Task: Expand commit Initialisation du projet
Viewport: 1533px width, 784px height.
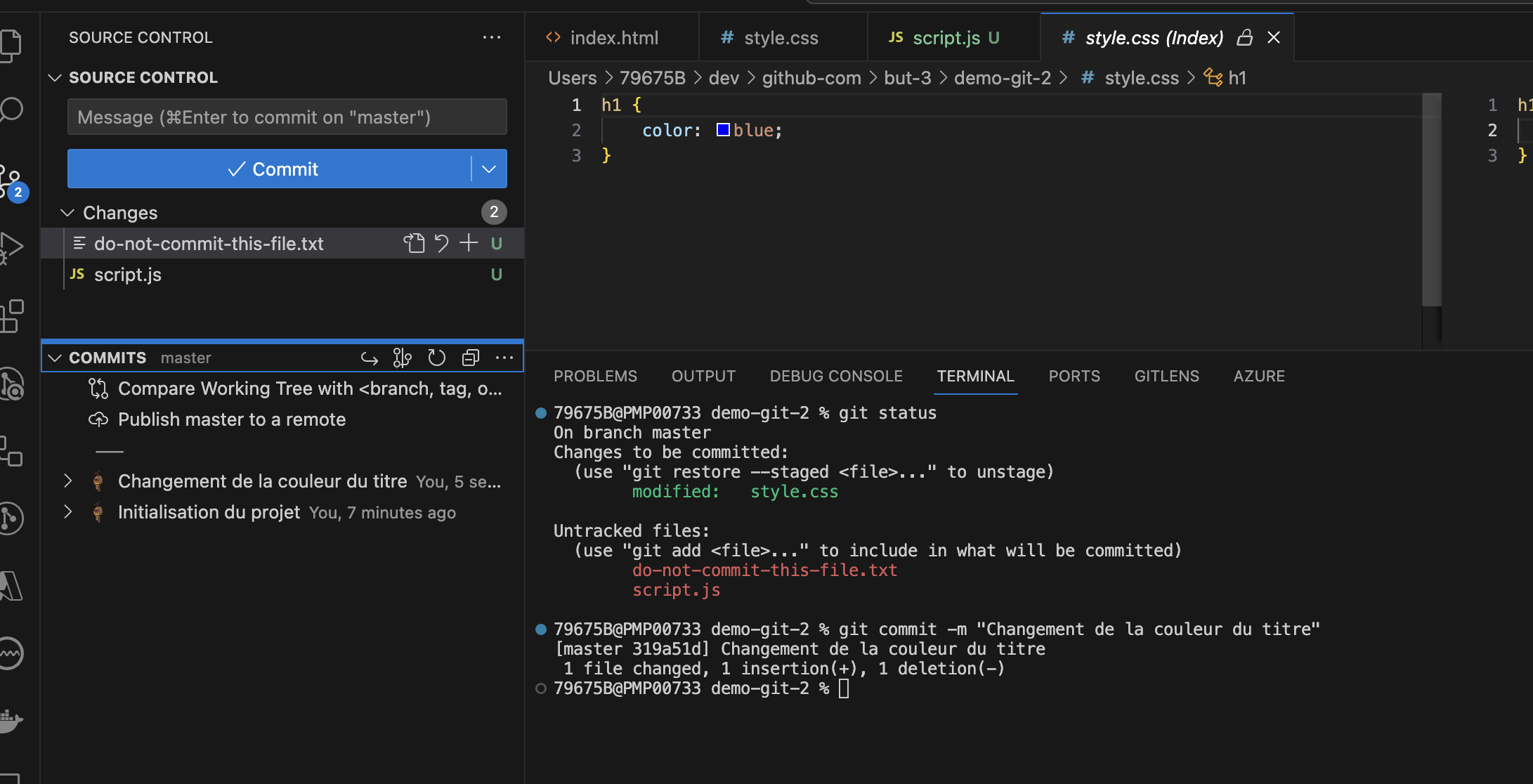Action: point(67,512)
